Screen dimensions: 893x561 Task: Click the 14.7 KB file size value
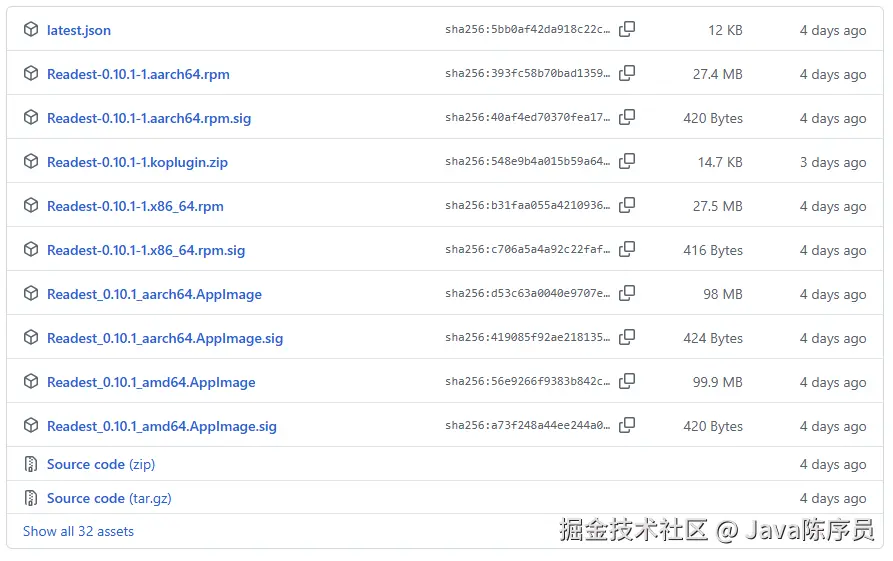(x=720, y=162)
